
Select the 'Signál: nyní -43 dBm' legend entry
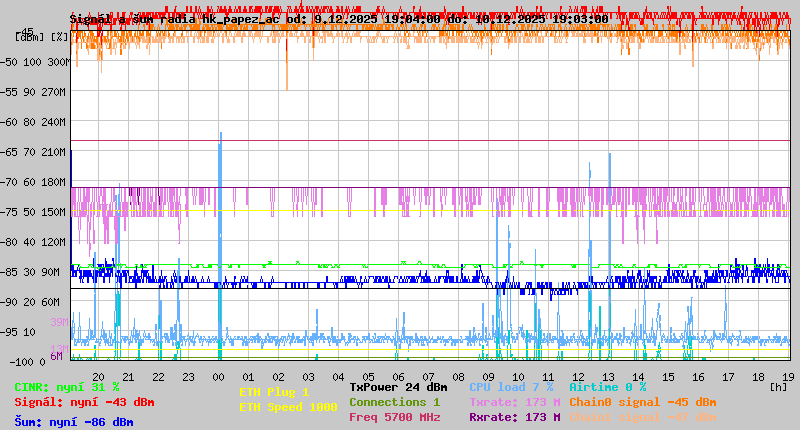click(84, 402)
